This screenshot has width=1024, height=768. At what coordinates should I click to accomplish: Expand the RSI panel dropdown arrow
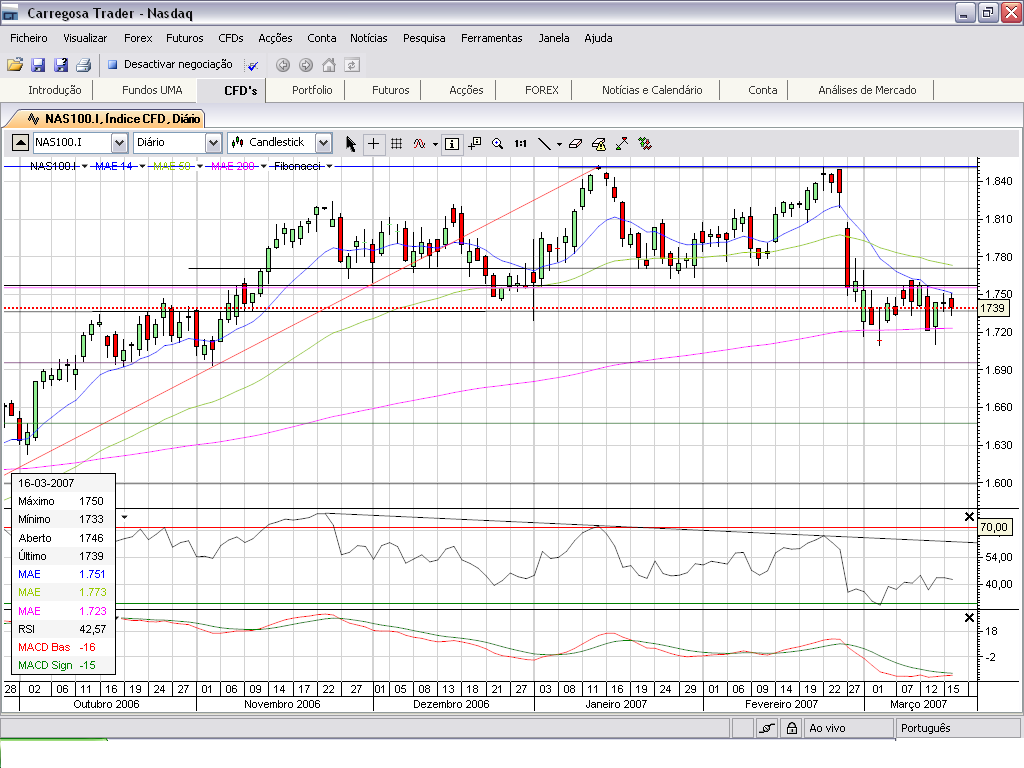click(x=124, y=517)
